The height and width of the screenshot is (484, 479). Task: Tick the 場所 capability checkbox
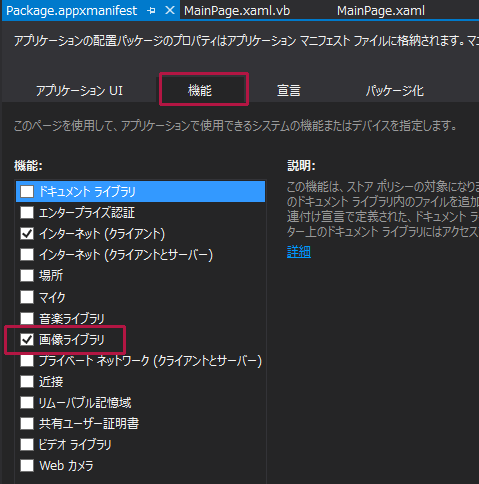[27, 275]
